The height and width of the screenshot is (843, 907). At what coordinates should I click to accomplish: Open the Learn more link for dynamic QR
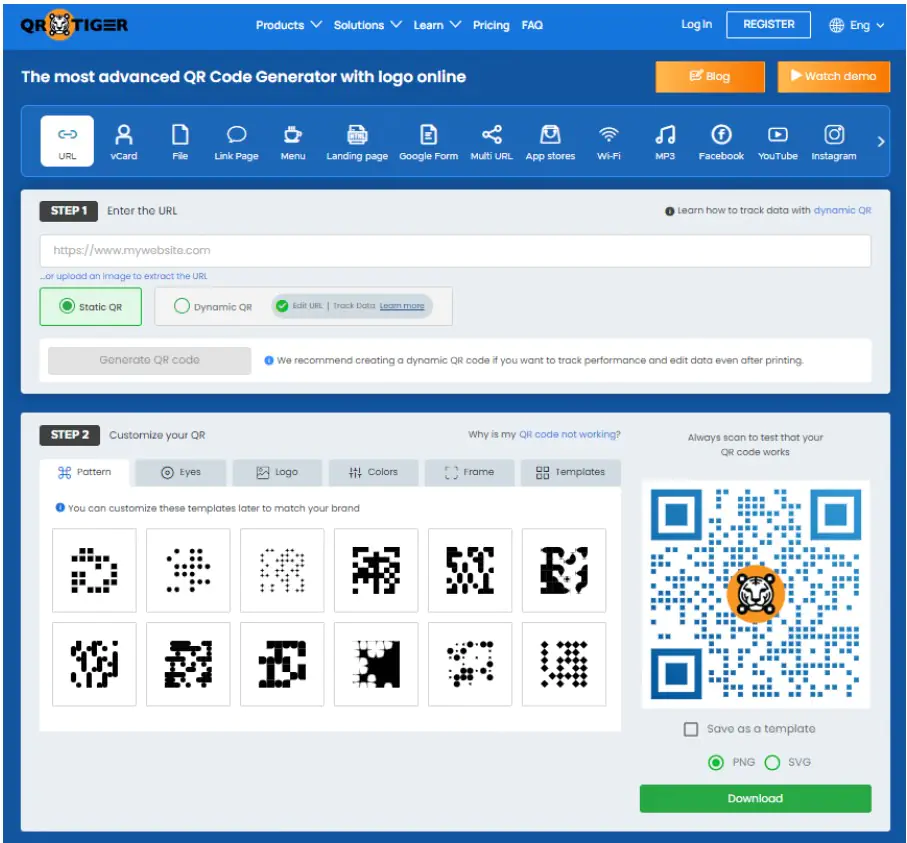[402, 305]
